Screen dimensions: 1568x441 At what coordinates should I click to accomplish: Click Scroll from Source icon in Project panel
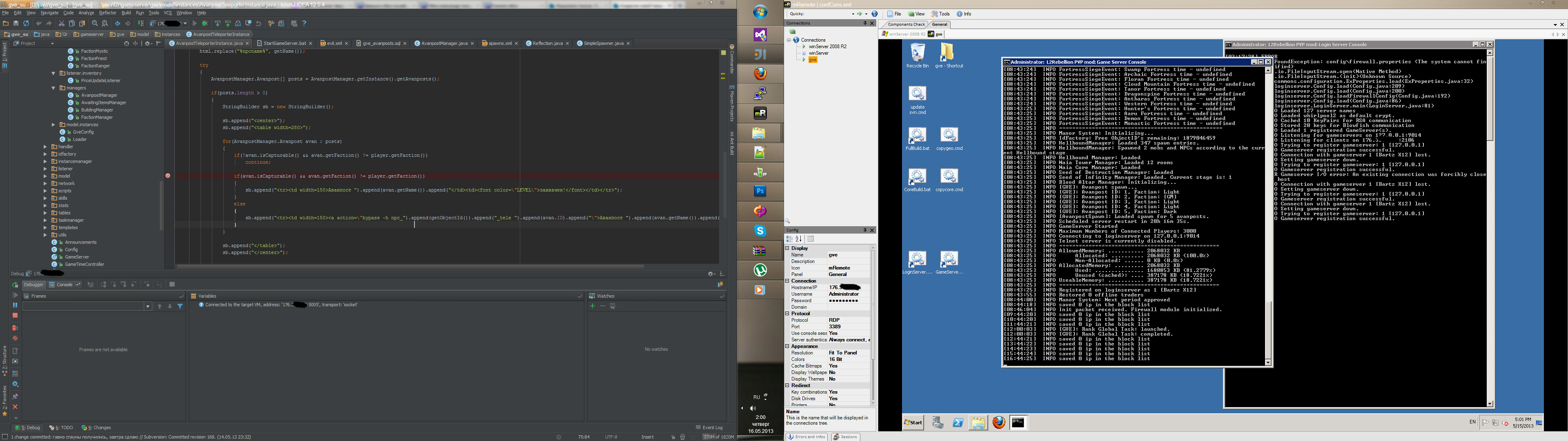pyautogui.click(x=127, y=44)
